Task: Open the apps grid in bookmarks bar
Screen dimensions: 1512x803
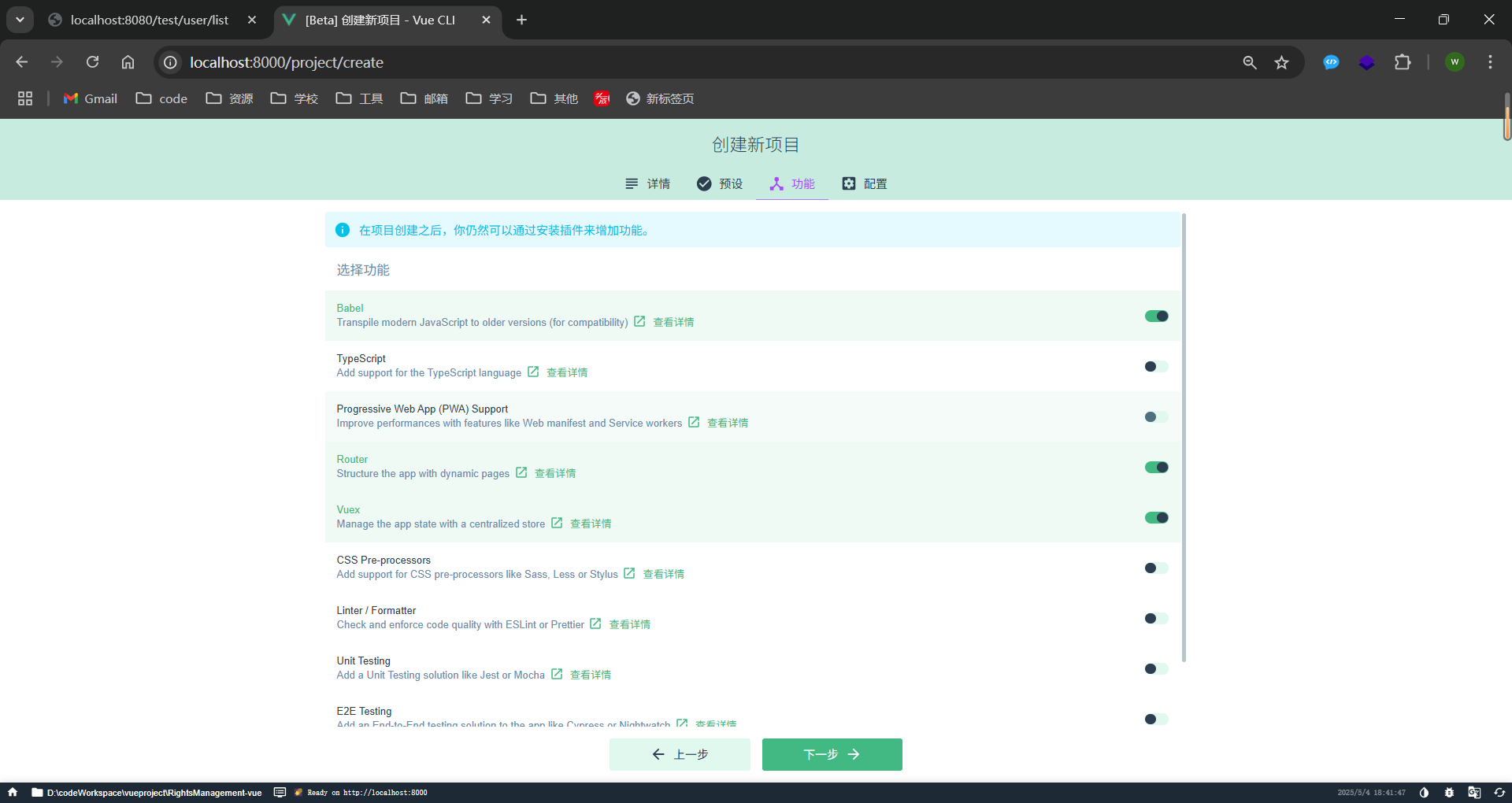Action: pyautogui.click(x=25, y=98)
